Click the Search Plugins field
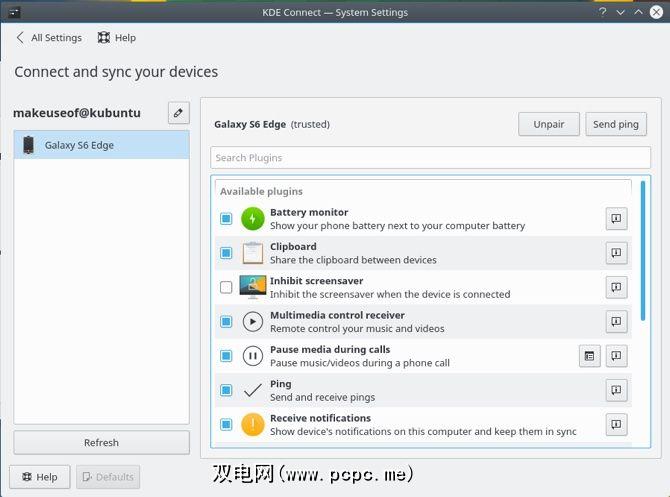Viewport: 670px width, 497px height. [x=430, y=158]
